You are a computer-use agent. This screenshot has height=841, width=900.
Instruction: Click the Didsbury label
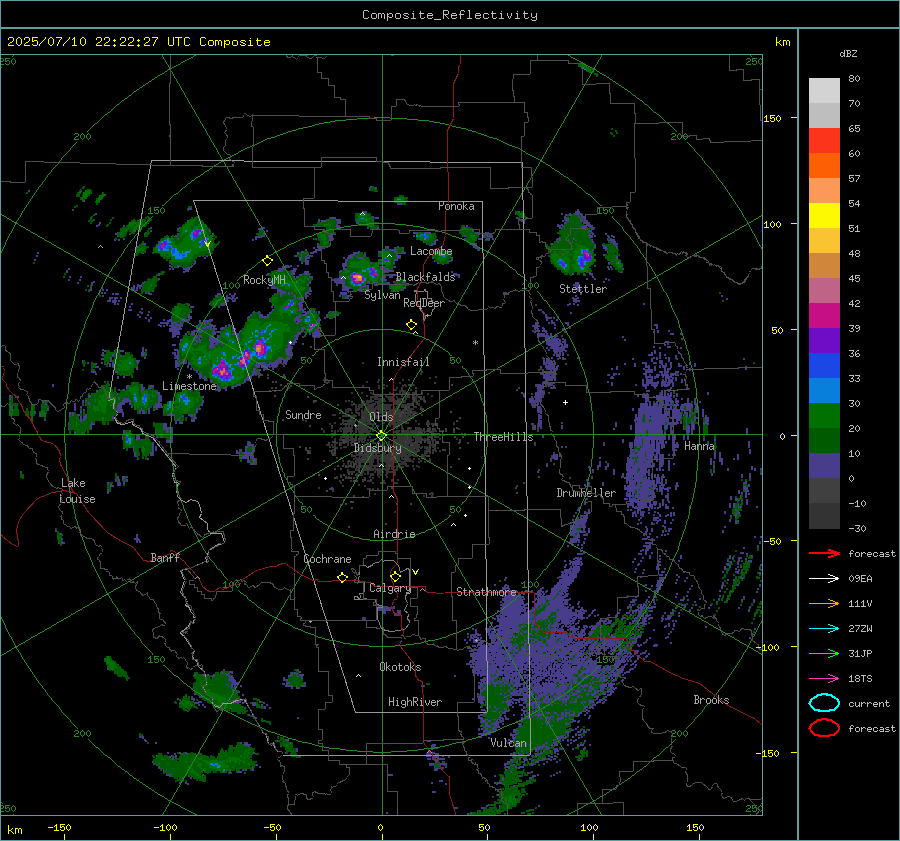click(x=378, y=448)
